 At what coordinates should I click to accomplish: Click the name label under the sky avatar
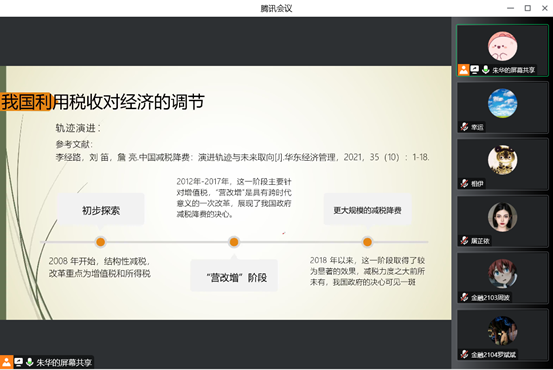point(477,127)
